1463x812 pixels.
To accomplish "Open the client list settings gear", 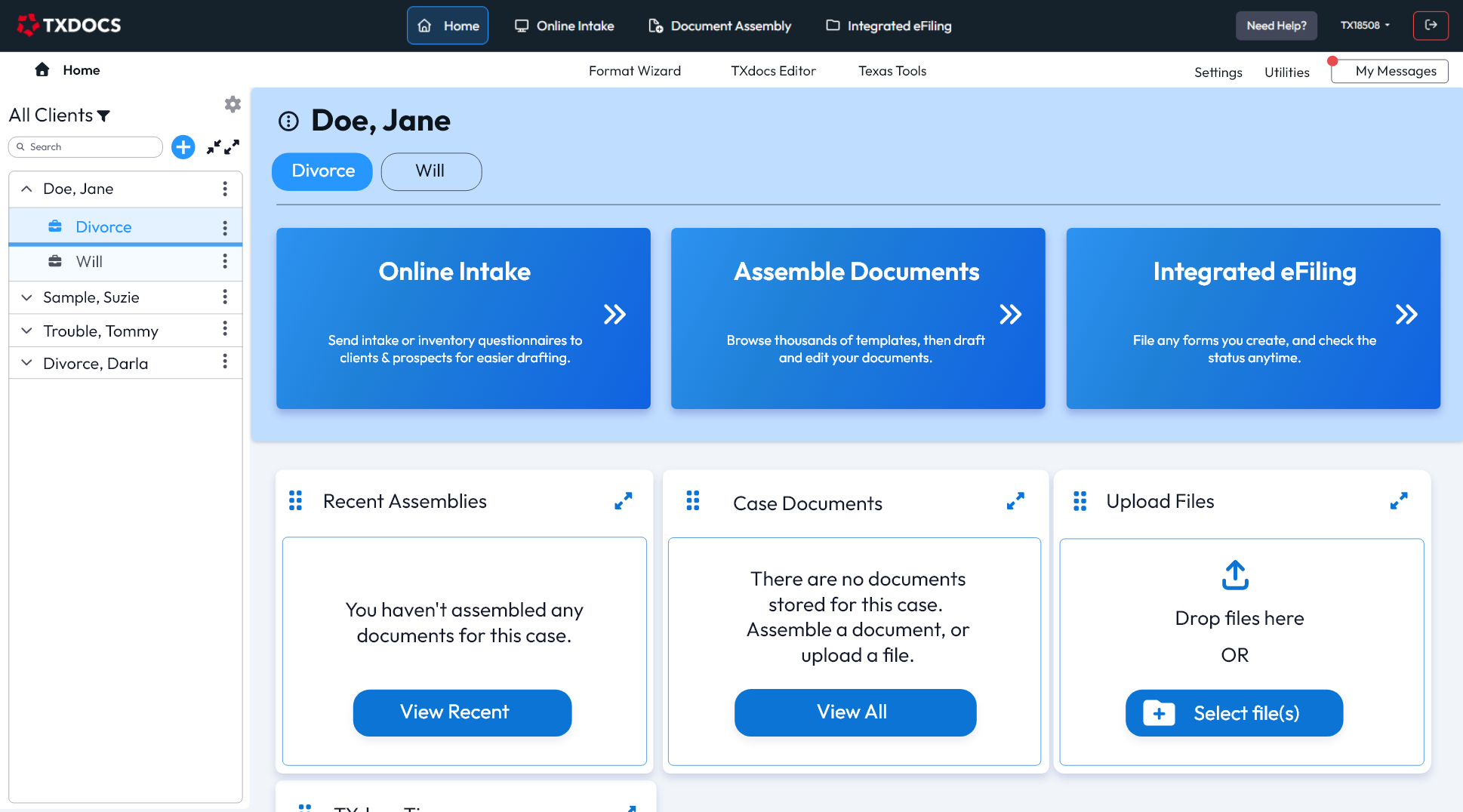I will click(233, 104).
